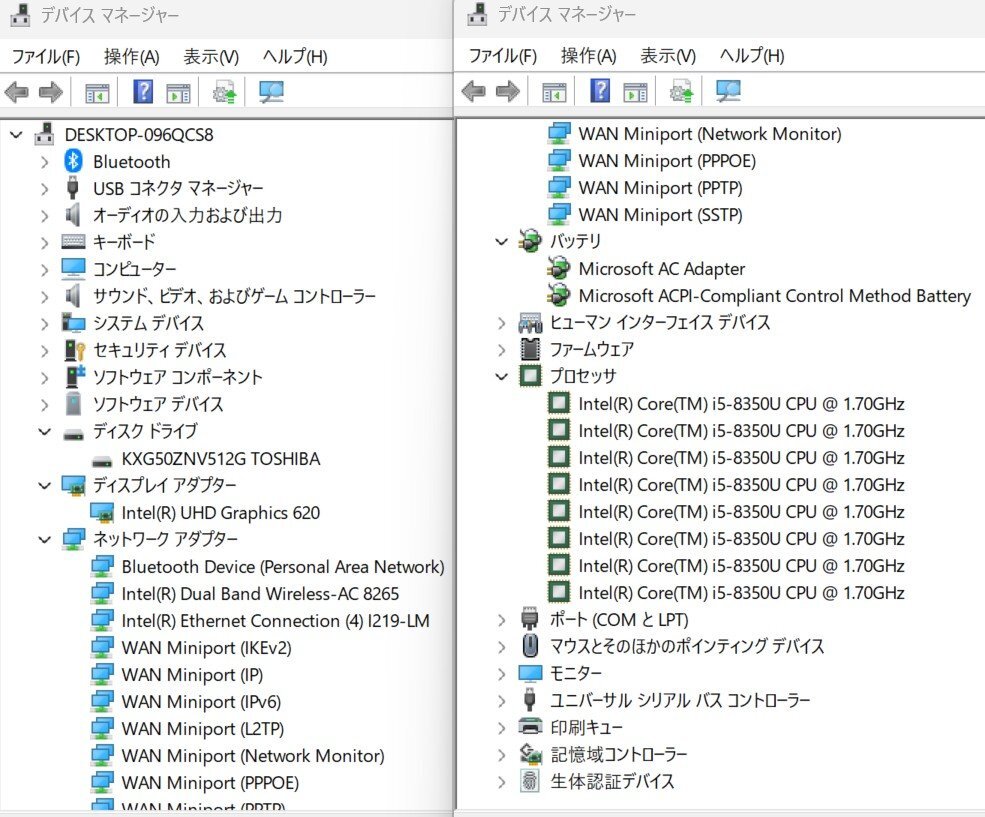Click the update driver icon in the left window toolbar
The width and height of the screenshot is (985, 817).
coord(224,92)
